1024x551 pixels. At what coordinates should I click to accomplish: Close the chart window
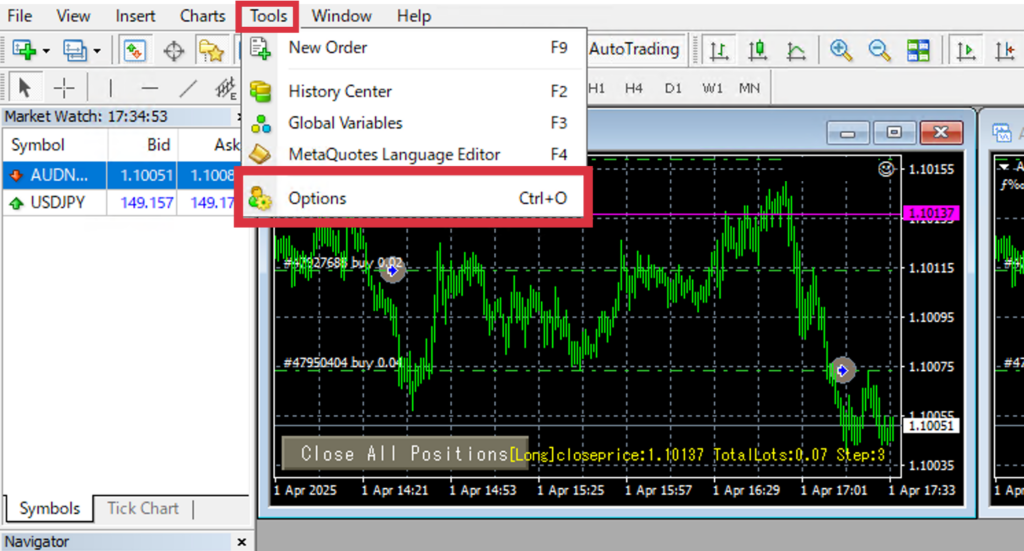click(x=940, y=133)
